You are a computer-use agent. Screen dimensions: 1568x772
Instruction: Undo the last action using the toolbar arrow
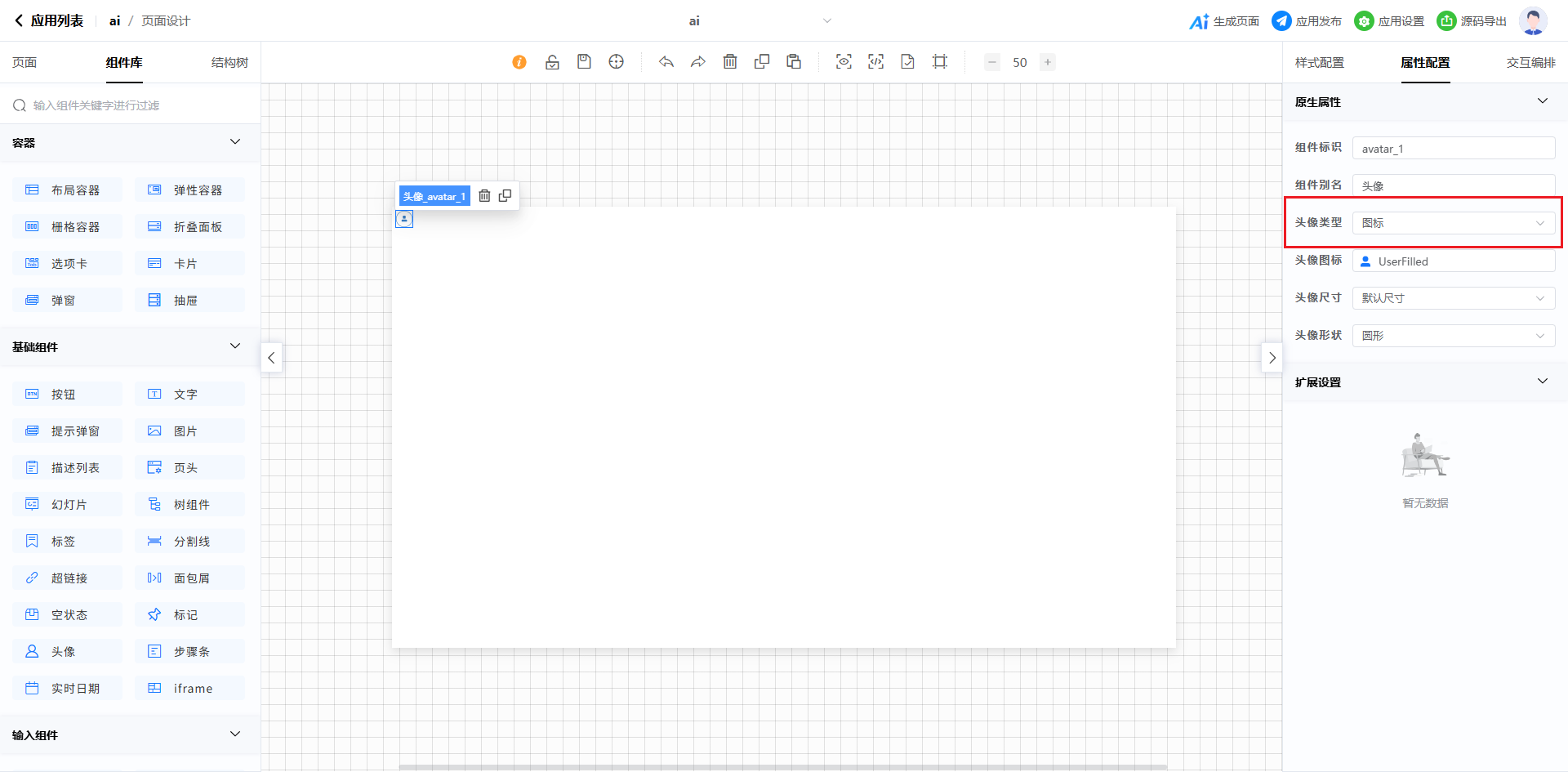[666, 62]
